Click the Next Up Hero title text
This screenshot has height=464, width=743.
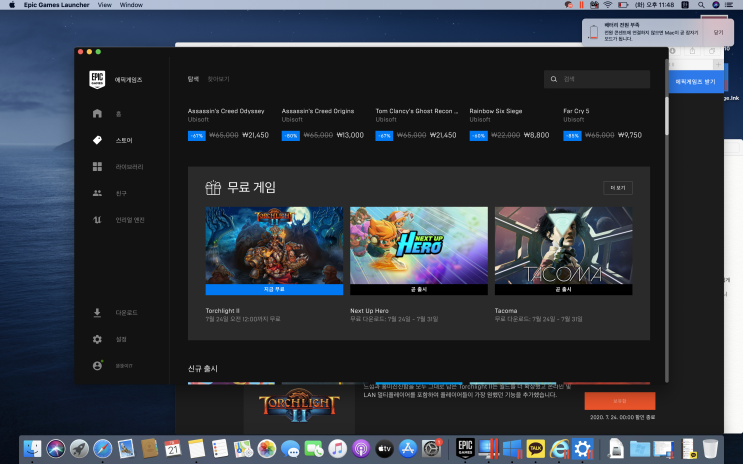coord(369,310)
